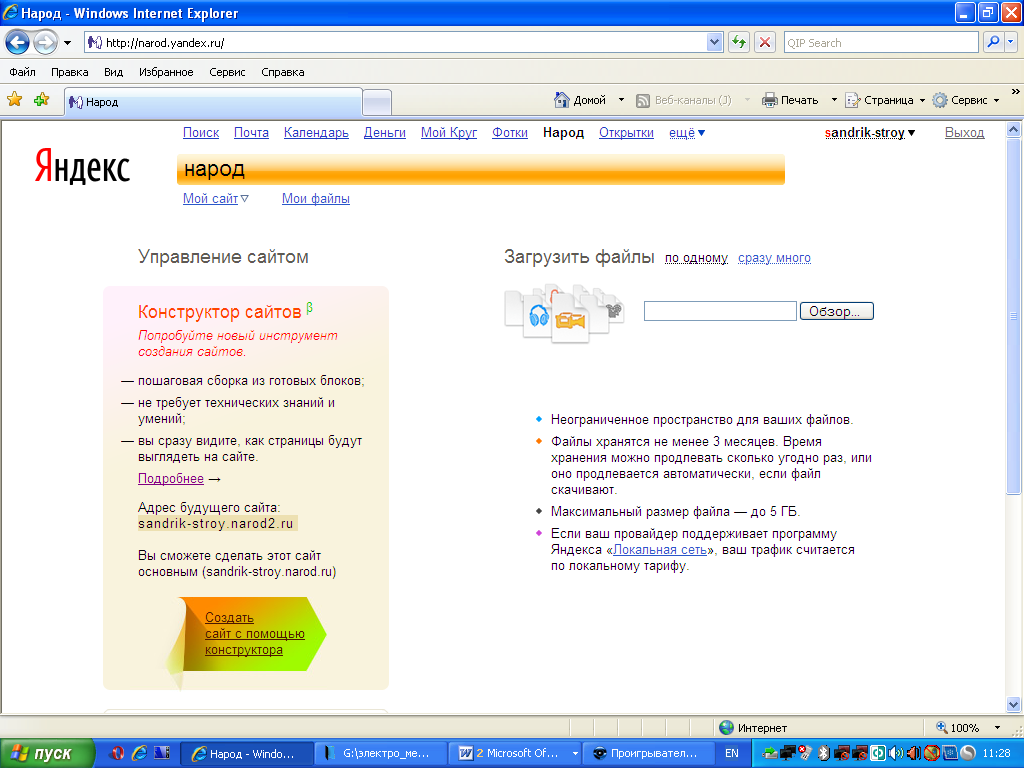Expand the Печать dropdown arrow

pyautogui.click(x=834, y=100)
